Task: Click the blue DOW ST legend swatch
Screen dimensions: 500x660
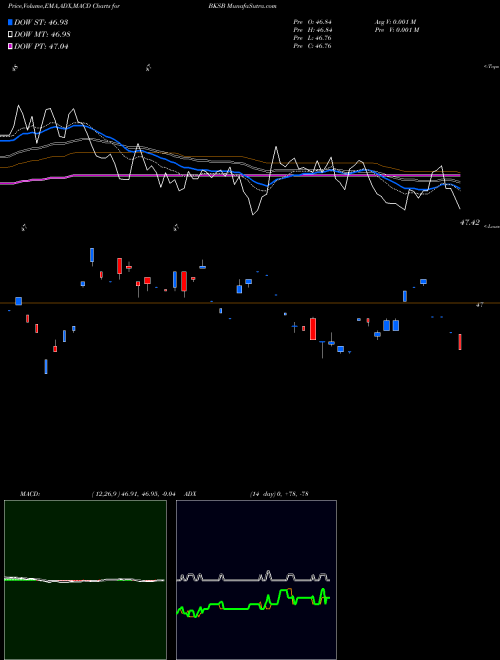Action: [x=11, y=22]
